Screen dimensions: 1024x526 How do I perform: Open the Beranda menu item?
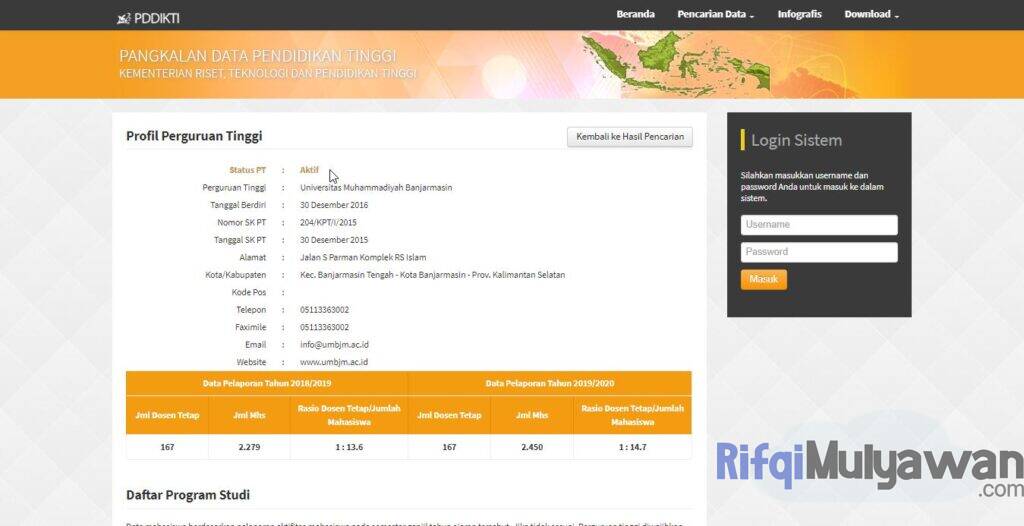[635, 14]
